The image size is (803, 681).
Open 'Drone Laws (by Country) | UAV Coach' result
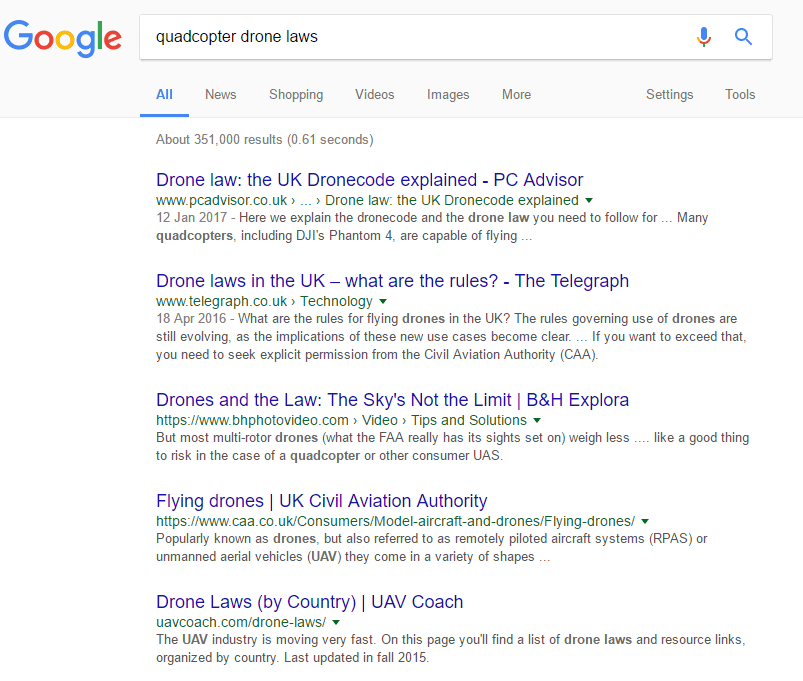point(309,601)
